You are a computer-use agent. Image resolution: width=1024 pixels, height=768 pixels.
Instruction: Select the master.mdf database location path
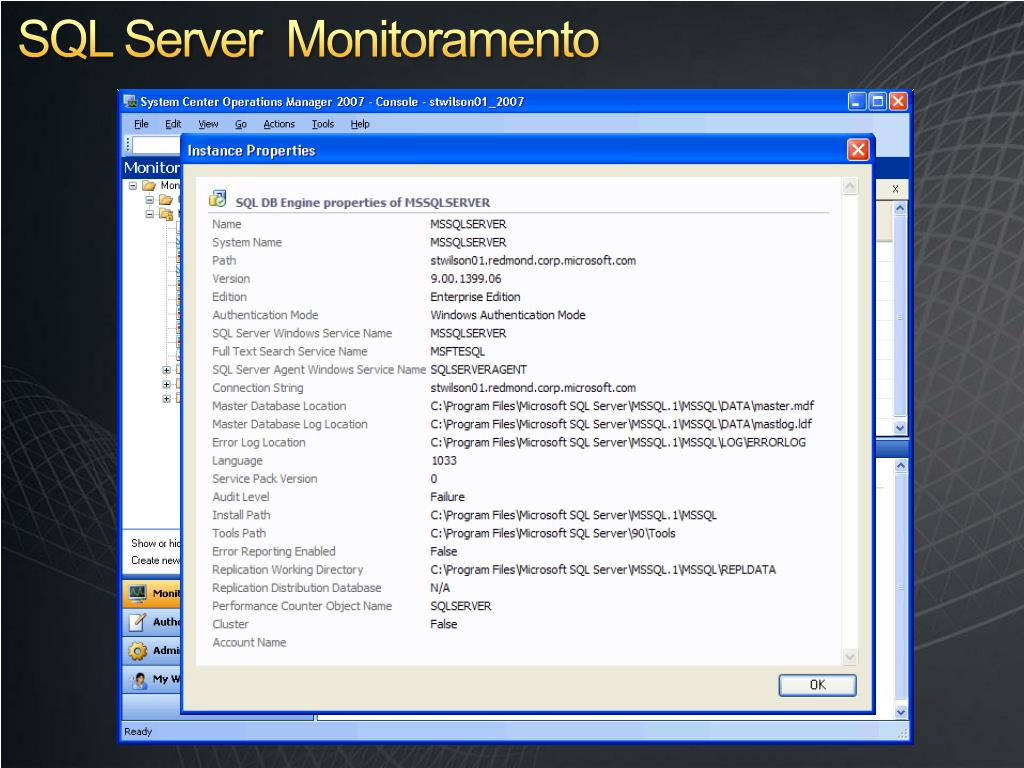point(622,406)
